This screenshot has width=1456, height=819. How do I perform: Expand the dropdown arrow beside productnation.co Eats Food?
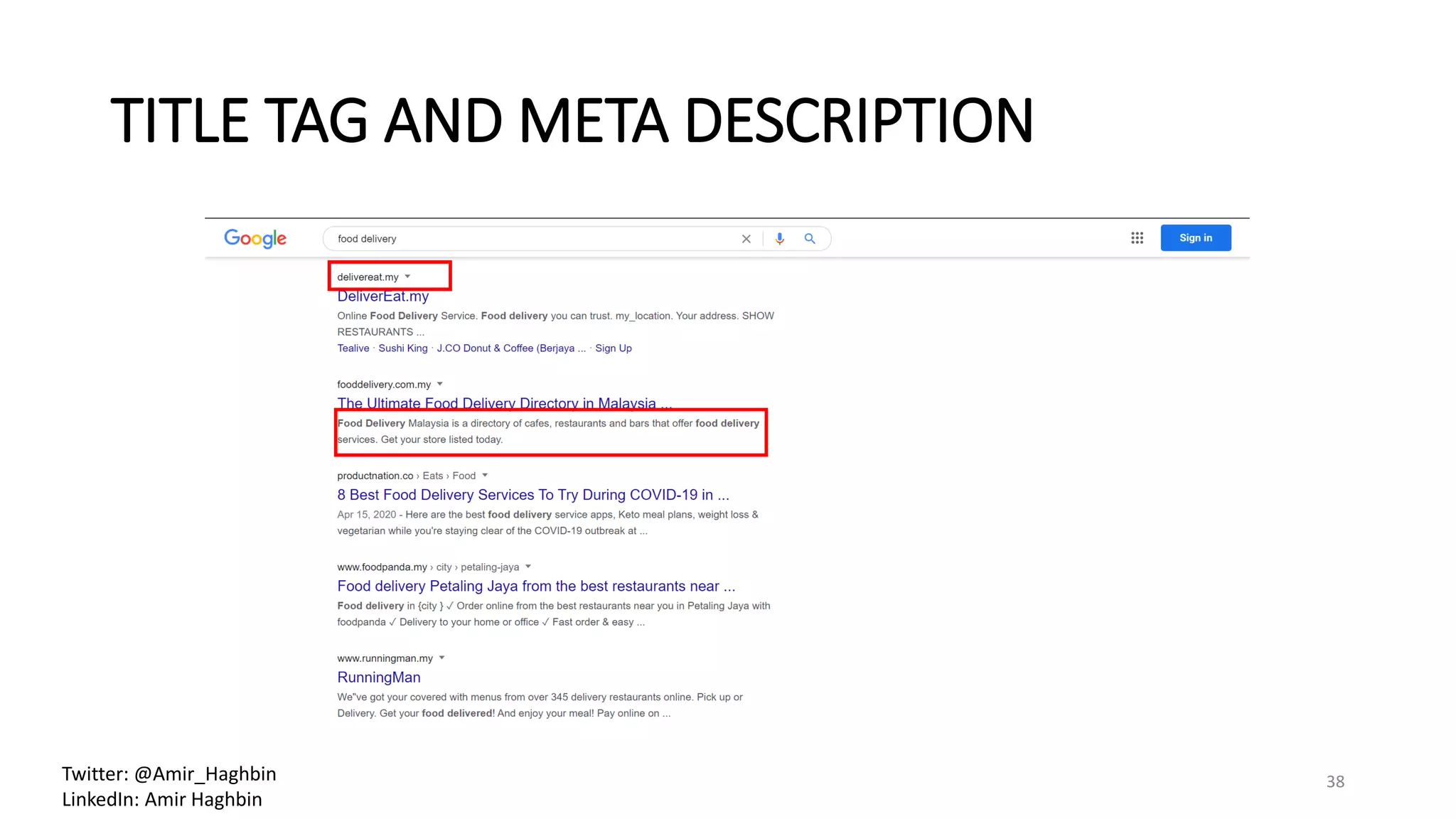[485, 476]
